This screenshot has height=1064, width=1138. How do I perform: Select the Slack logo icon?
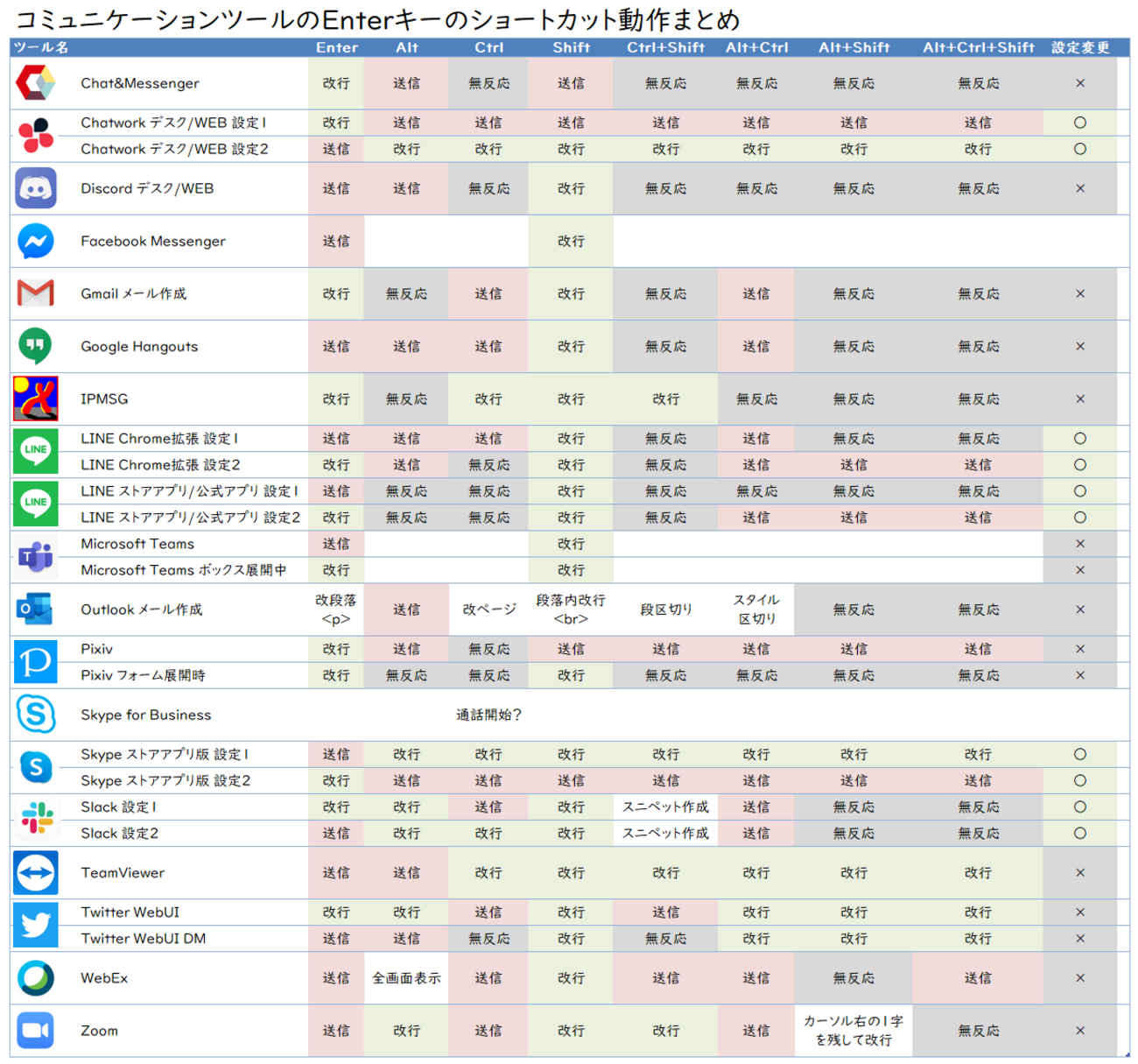coord(36,819)
